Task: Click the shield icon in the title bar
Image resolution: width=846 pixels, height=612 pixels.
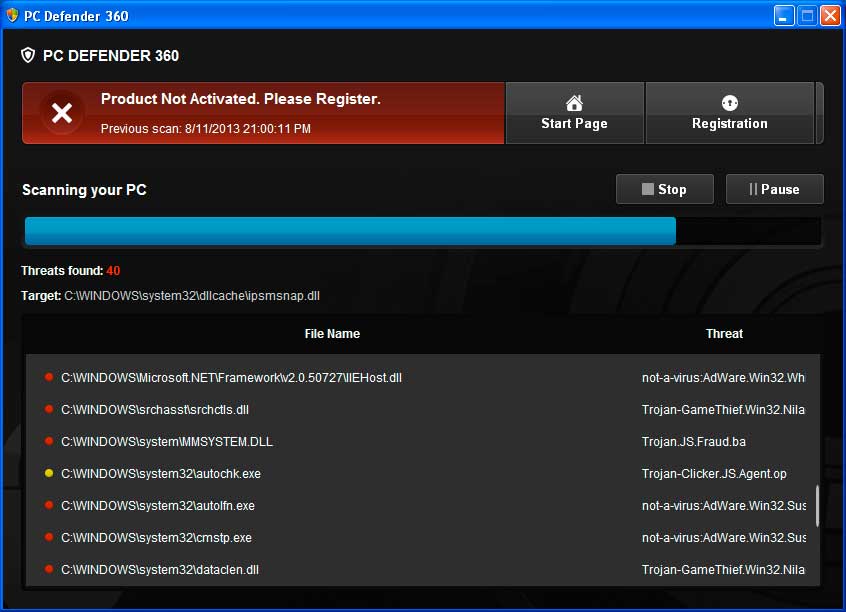Action: [13, 14]
